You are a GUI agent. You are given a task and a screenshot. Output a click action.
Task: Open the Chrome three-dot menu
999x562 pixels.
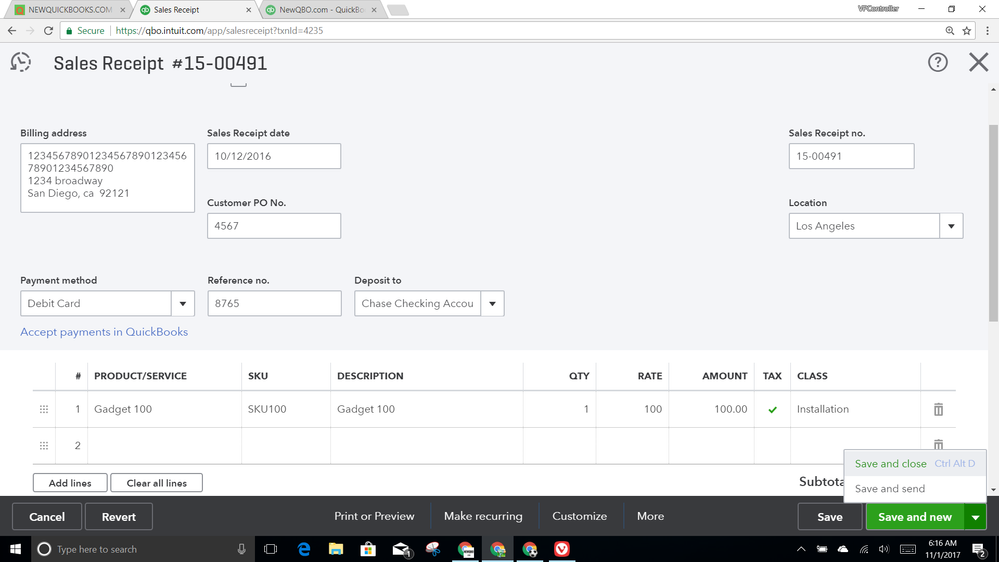pos(988,31)
